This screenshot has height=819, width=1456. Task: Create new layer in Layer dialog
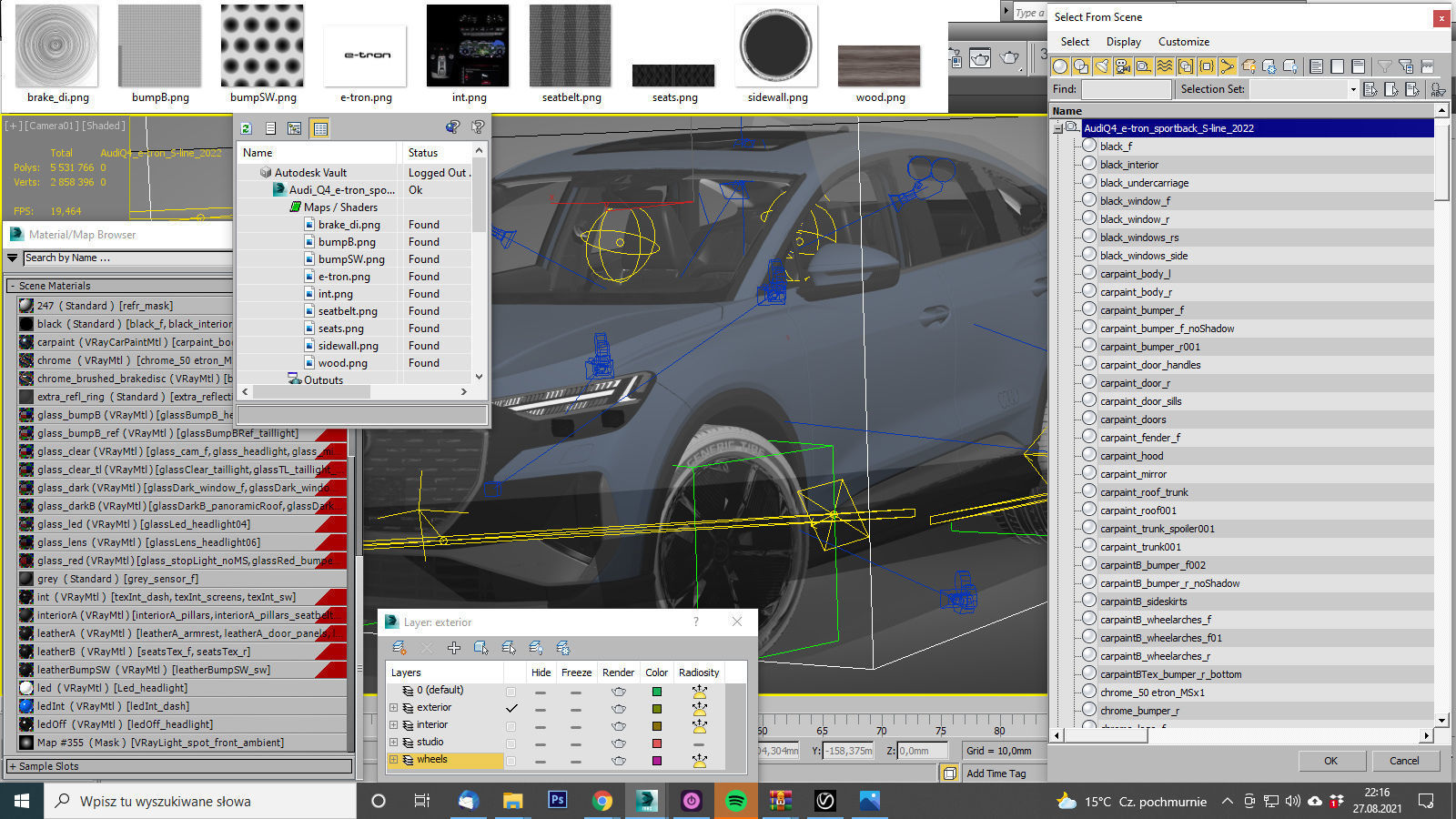pos(399,648)
